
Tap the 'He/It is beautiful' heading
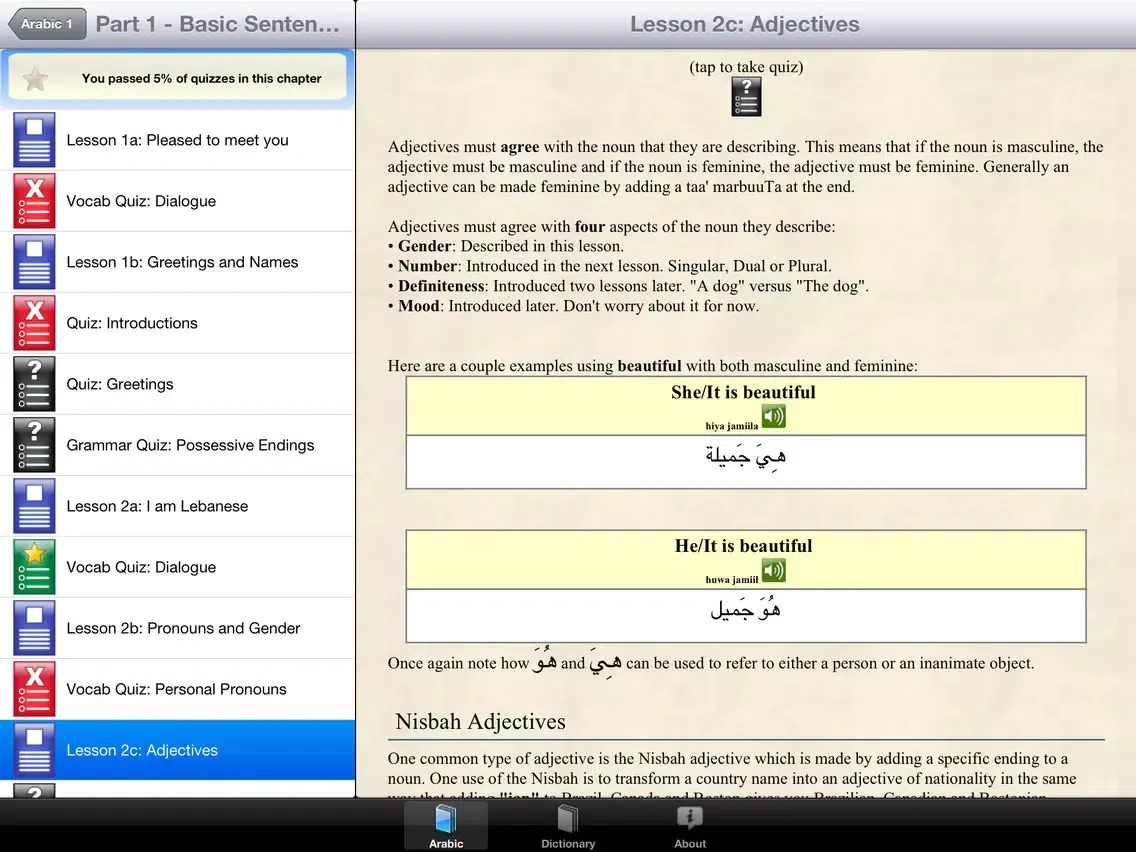(743, 546)
